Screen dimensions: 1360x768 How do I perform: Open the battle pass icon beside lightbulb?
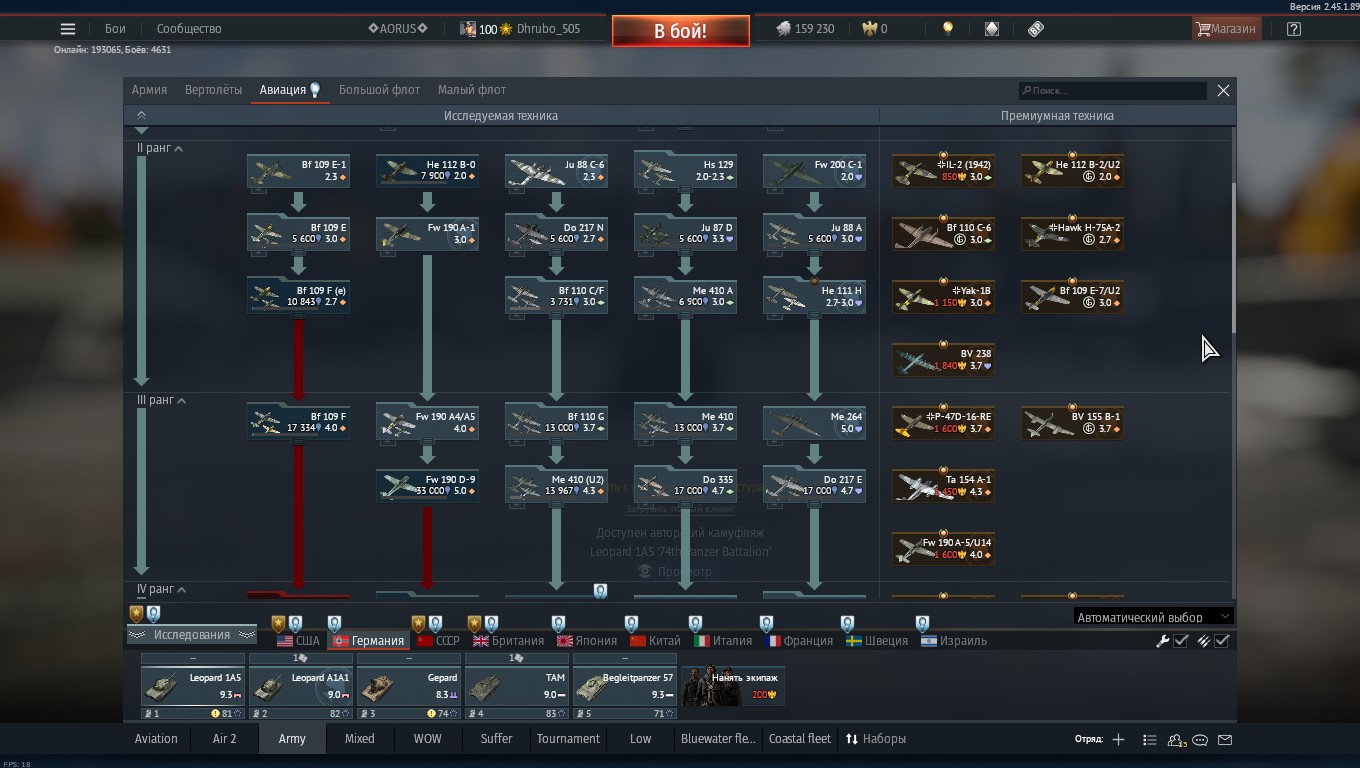[x=992, y=29]
